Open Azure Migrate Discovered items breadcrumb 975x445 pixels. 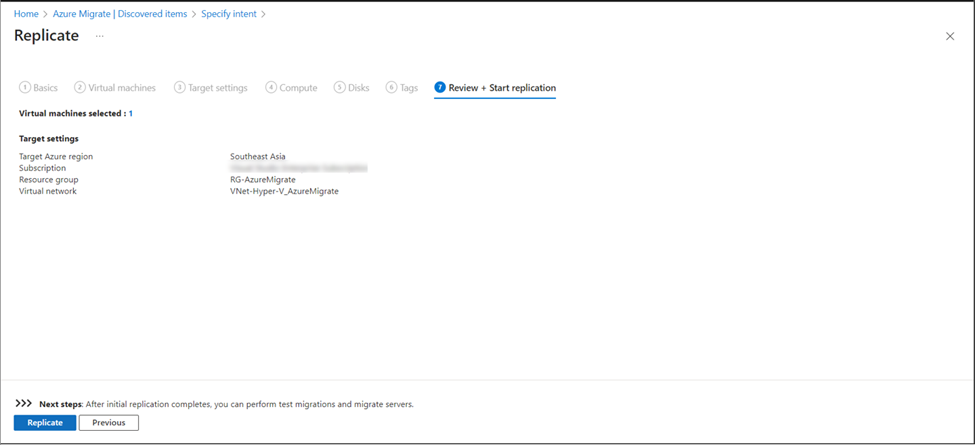(x=122, y=14)
